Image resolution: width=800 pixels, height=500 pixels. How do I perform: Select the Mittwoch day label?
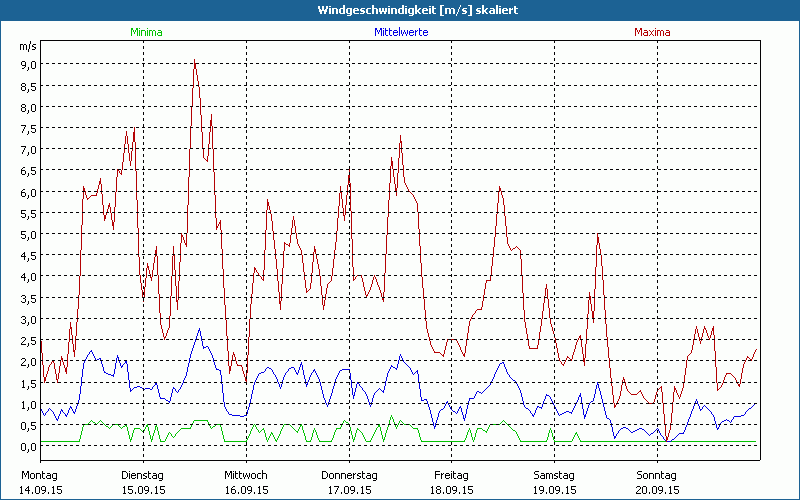pyautogui.click(x=245, y=475)
